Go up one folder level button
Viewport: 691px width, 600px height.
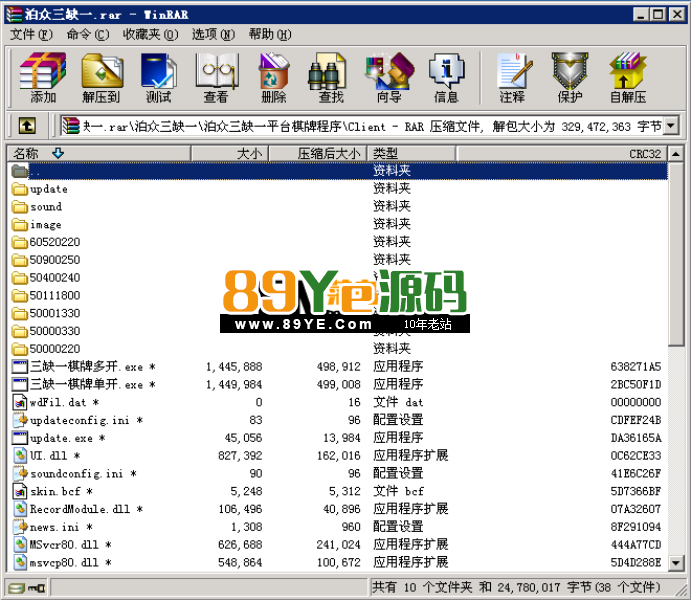[x=27, y=126]
